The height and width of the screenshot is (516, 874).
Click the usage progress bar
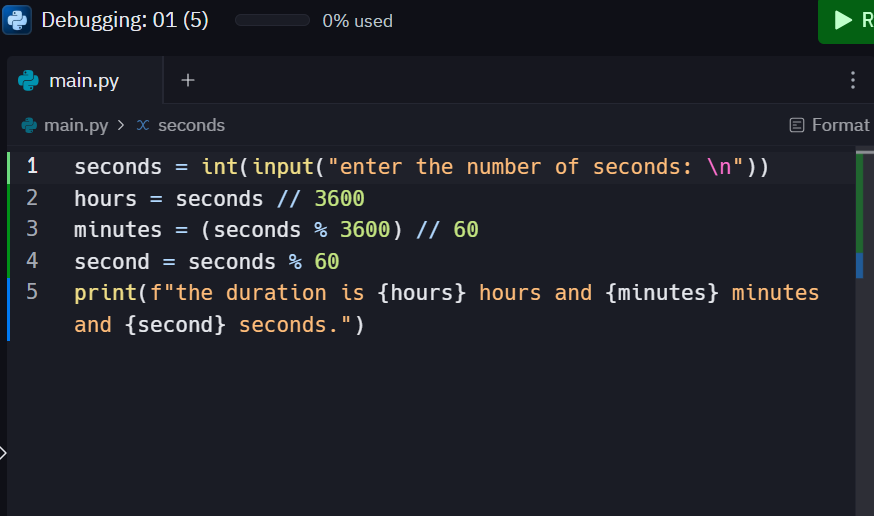[x=272, y=21]
